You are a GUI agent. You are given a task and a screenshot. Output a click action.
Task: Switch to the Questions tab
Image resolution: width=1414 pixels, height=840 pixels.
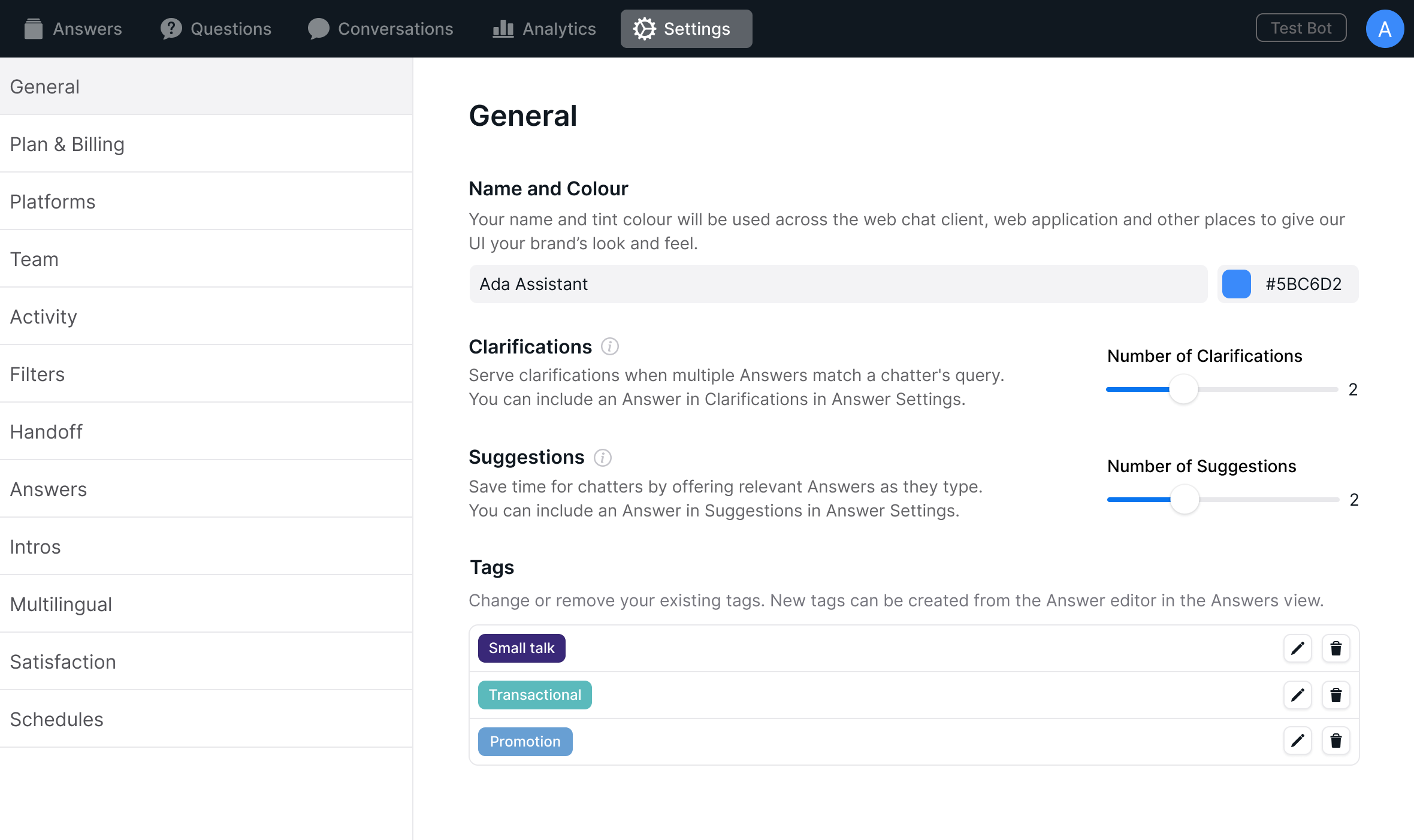click(216, 29)
